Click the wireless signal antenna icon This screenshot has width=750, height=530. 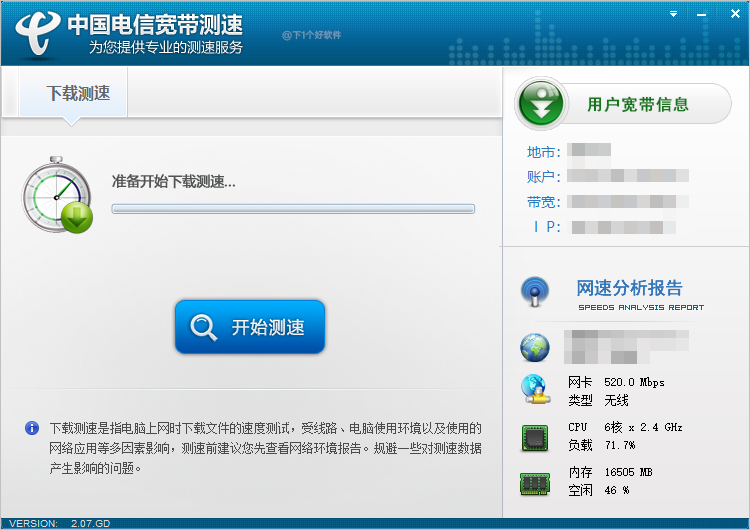(535, 291)
